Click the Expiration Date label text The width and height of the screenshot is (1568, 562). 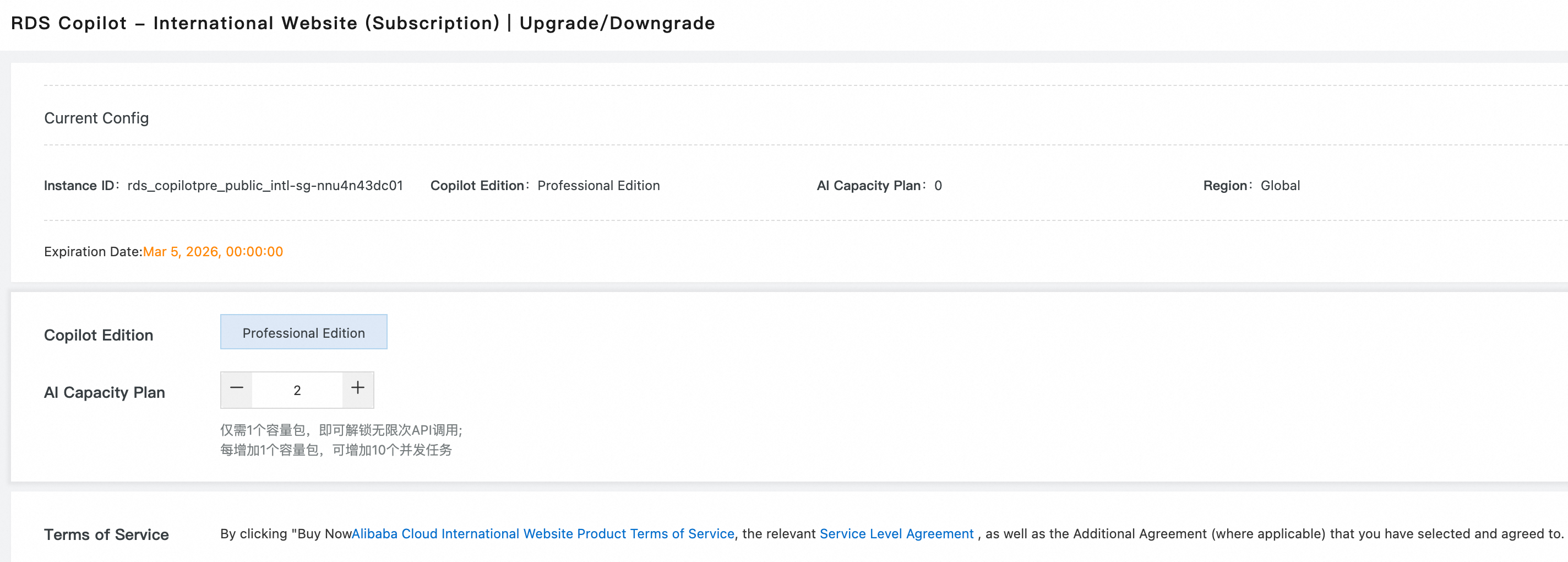click(x=92, y=252)
